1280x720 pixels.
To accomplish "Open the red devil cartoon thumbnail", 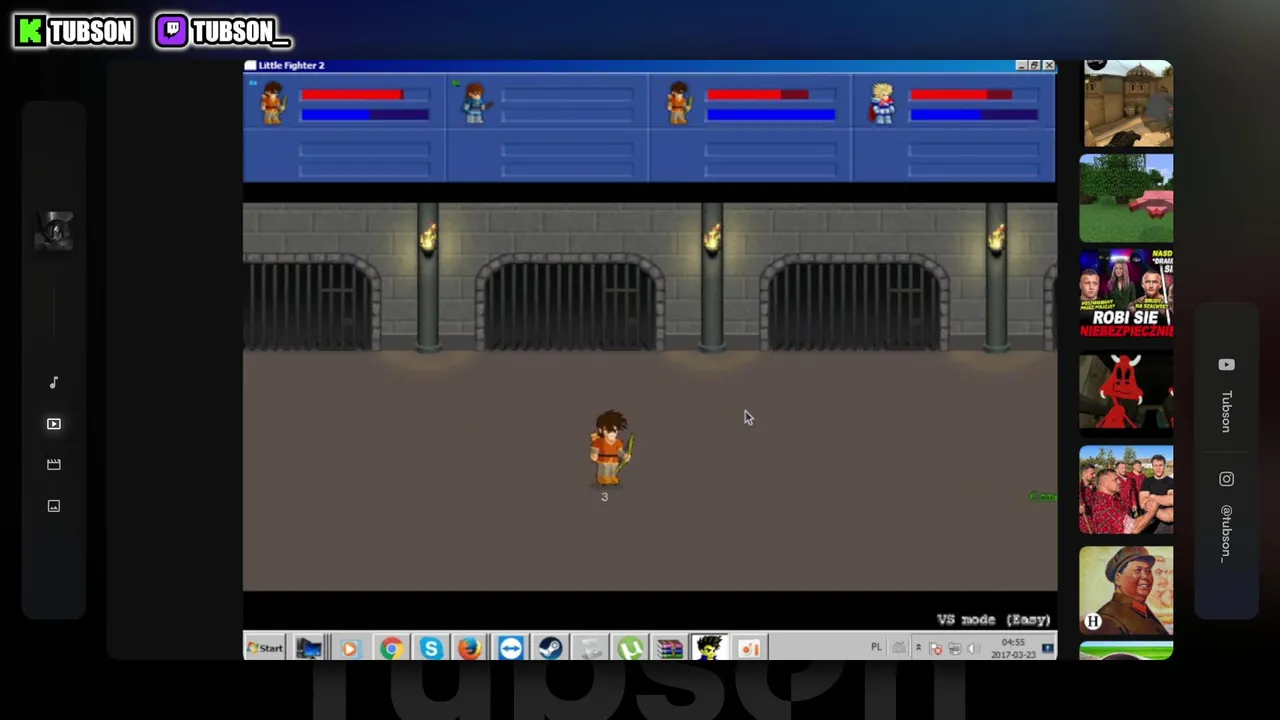I will tap(1126, 391).
